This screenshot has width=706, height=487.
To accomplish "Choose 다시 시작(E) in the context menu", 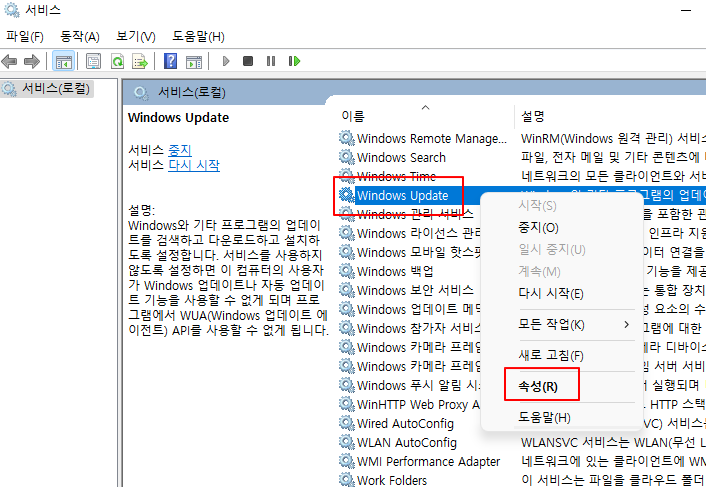I will tap(551, 294).
